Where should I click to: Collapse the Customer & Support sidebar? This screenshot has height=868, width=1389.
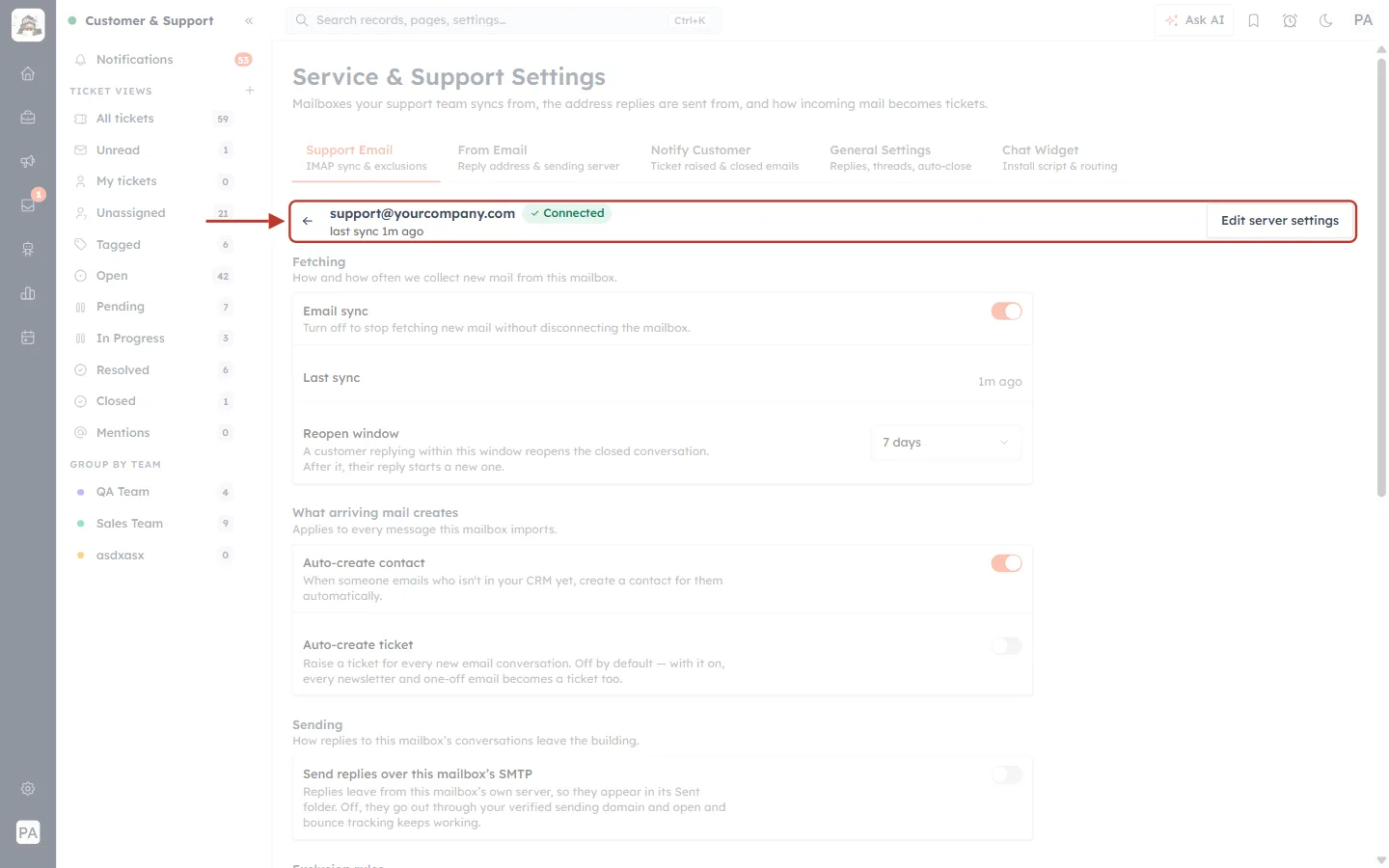(249, 20)
